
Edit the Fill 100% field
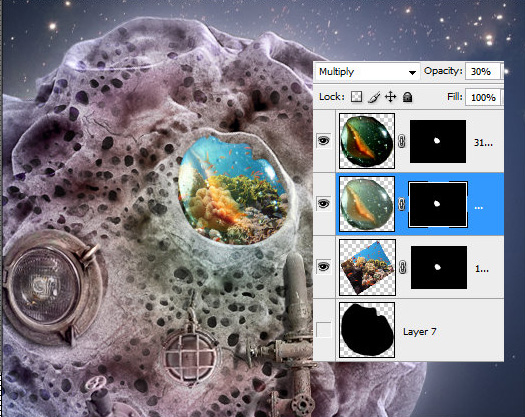(x=482, y=97)
